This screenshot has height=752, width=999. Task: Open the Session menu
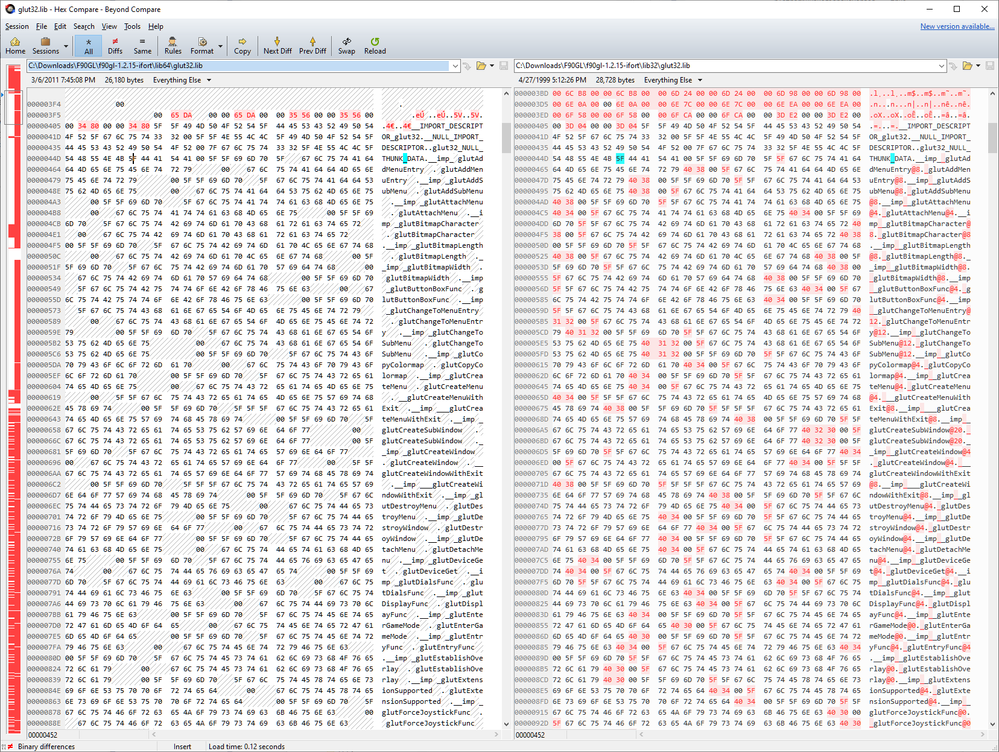tap(17, 26)
